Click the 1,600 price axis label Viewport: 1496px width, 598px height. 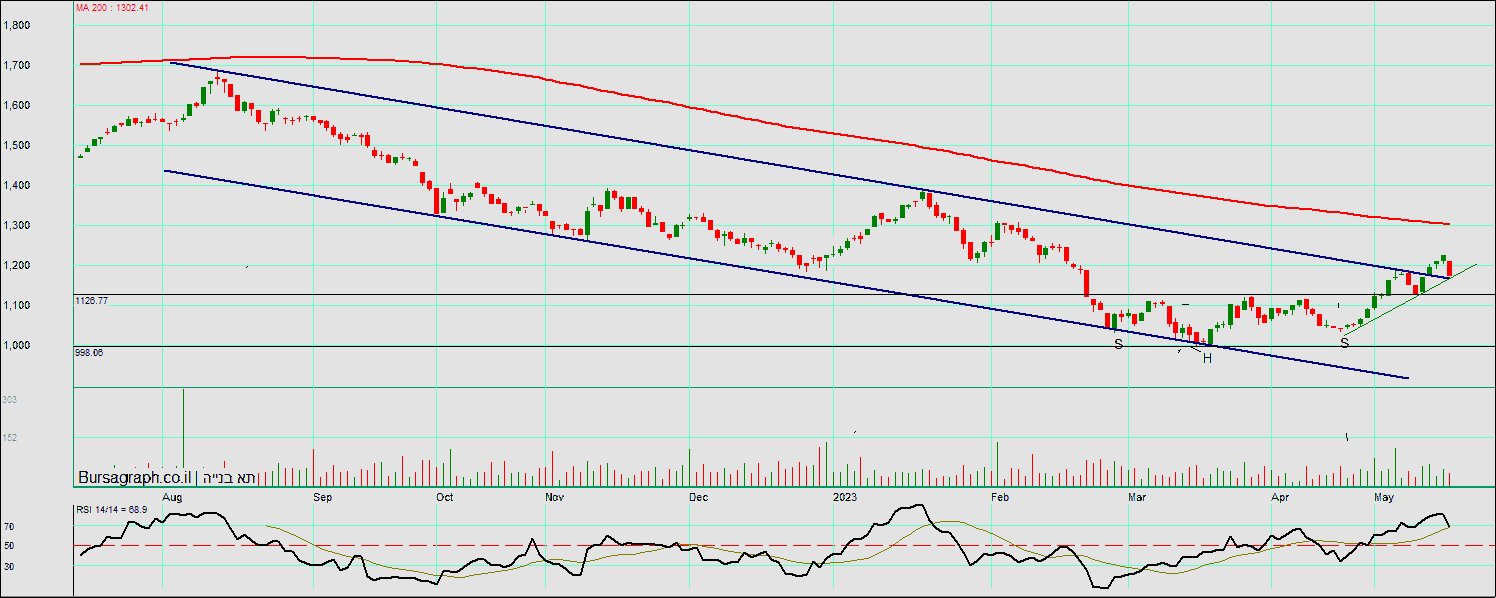click(16, 105)
